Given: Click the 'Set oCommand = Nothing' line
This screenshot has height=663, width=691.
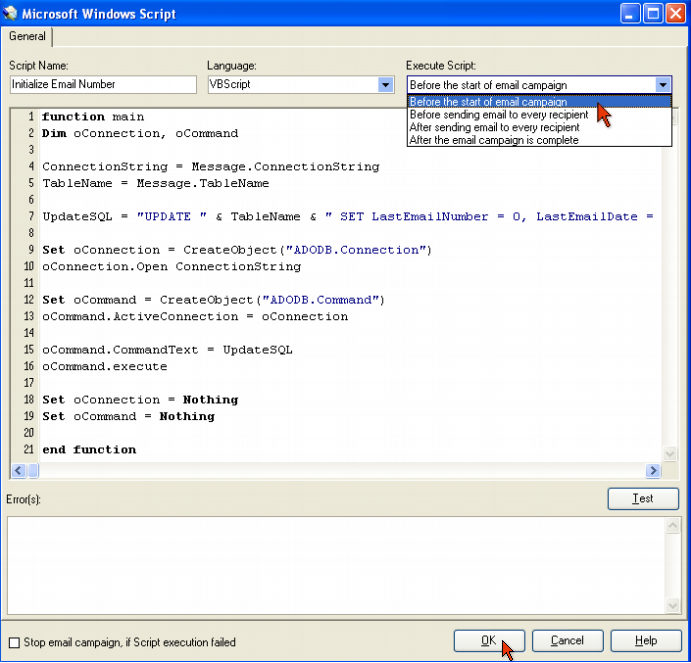Looking at the screenshot, I should [x=129, y=417].
